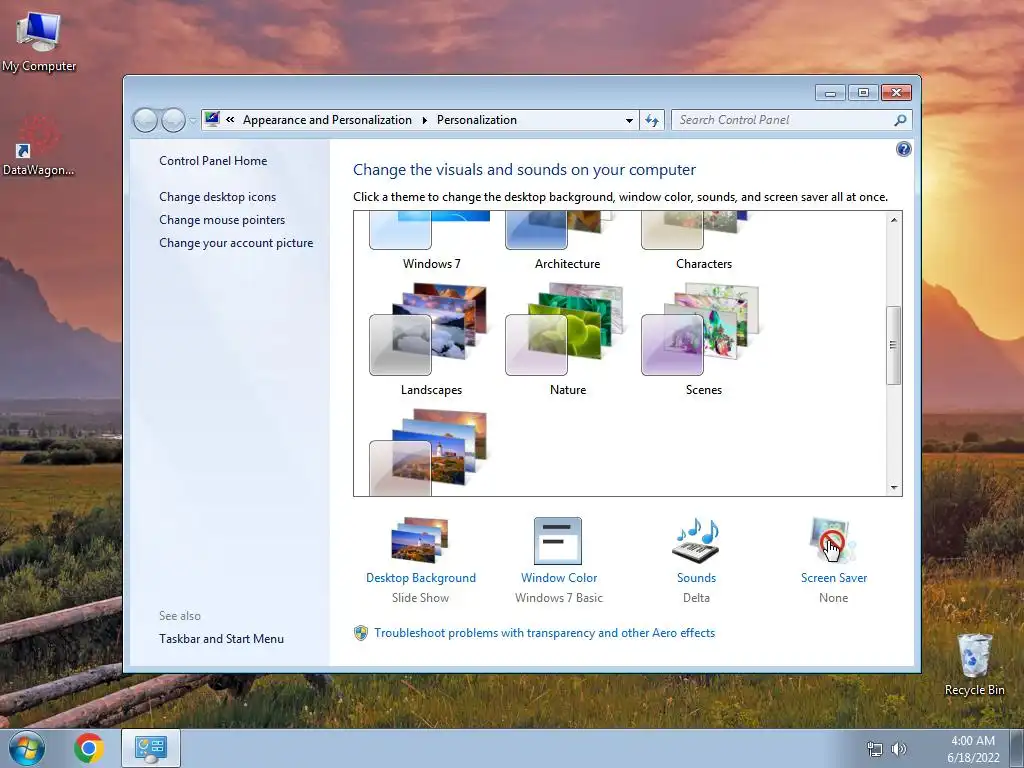This screenshot has height=768, width=1024.
Task: Click the Forward navigation arrow button
Action: click(173, 120)
